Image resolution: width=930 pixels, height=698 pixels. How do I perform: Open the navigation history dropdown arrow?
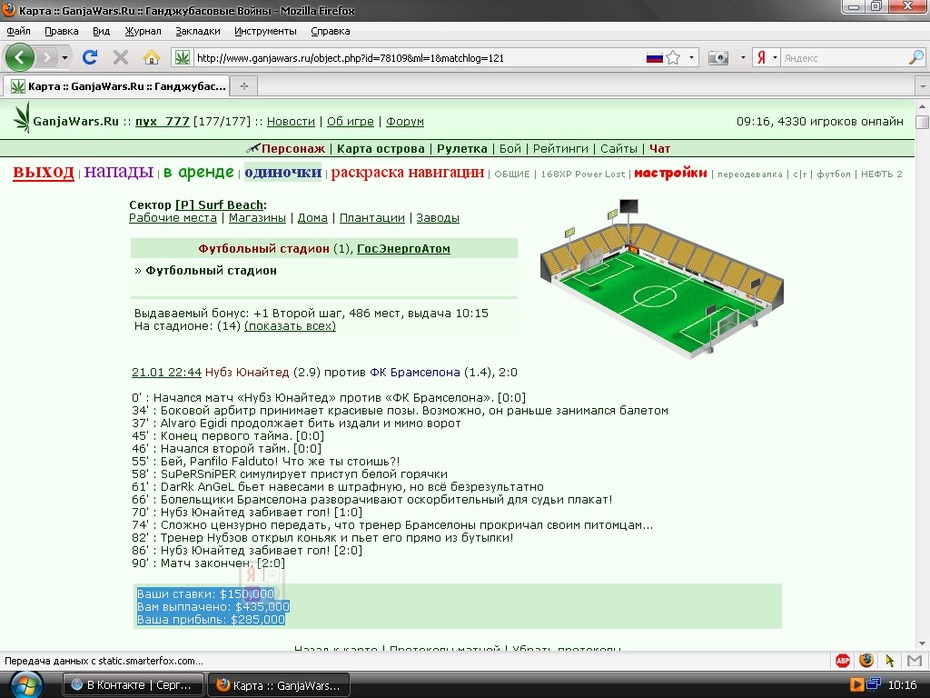[65, 58]
